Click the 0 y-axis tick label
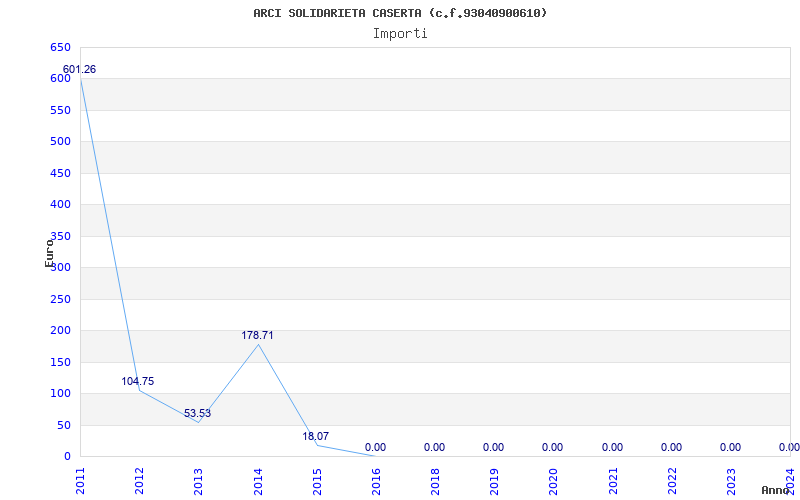This screenshot has width=800, height=500. tap(67, 456)
